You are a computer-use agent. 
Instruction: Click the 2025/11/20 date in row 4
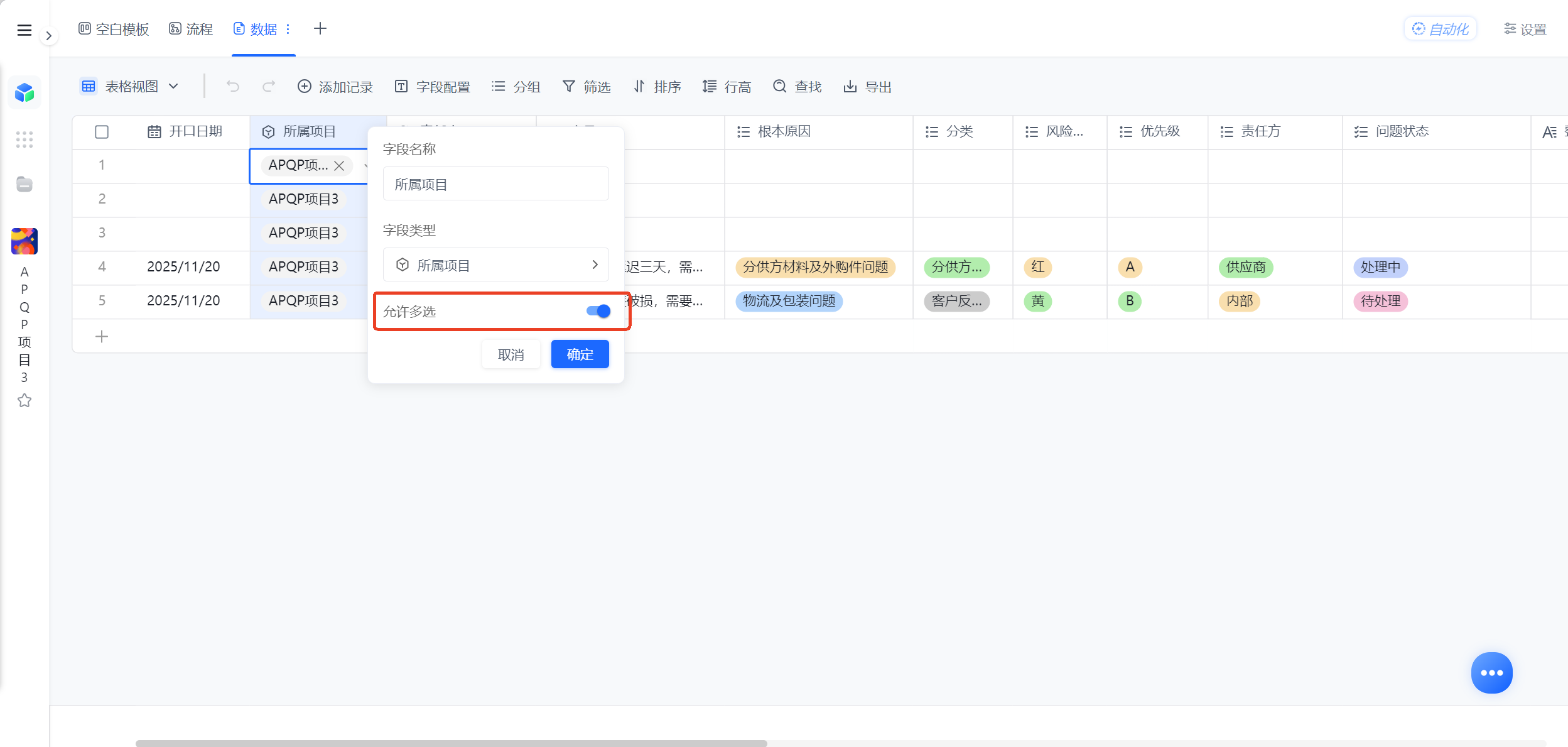pyautogui.click(x=183, y=266)
